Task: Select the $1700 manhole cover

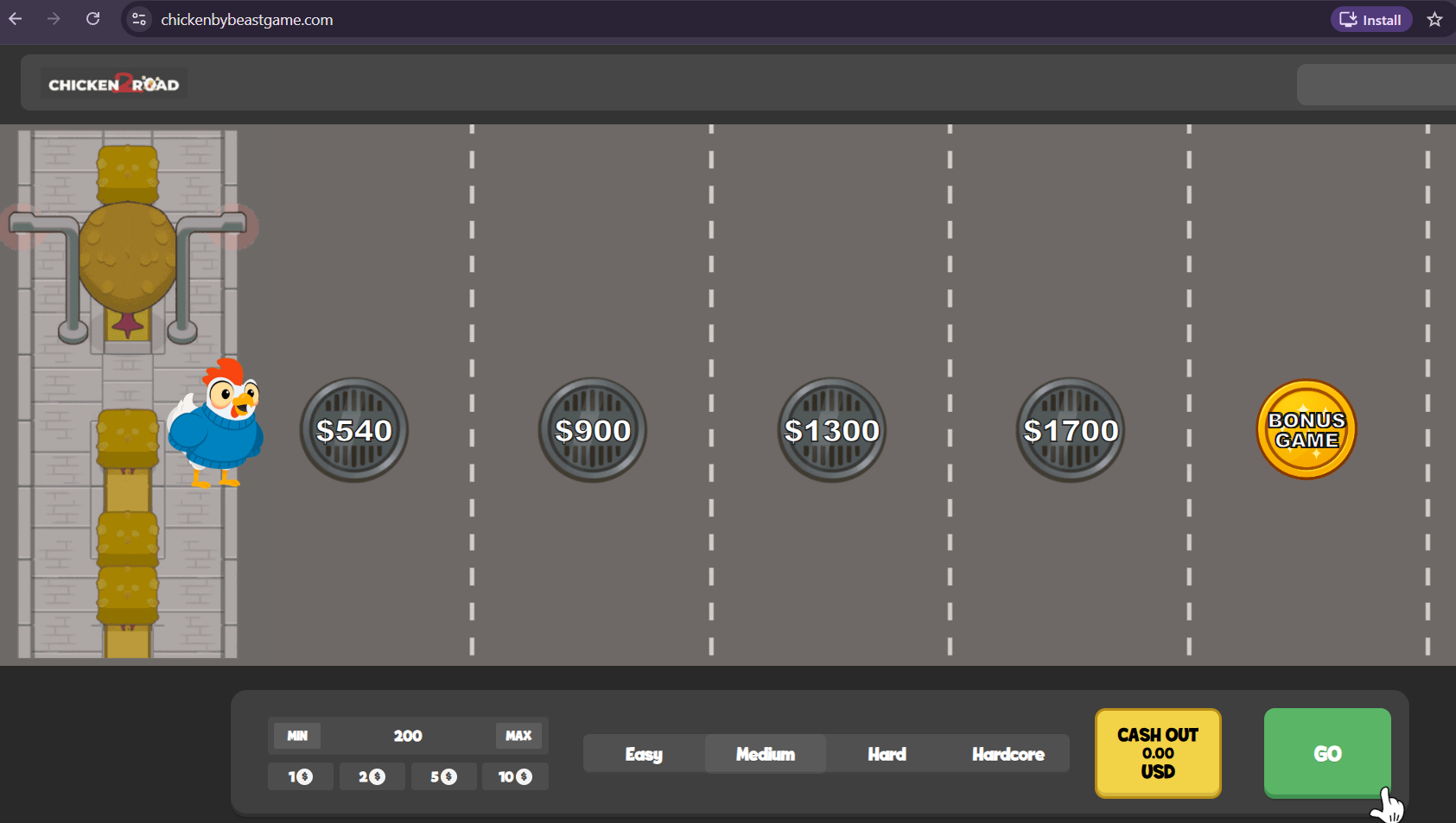Action: click(x=1071, y=429)
